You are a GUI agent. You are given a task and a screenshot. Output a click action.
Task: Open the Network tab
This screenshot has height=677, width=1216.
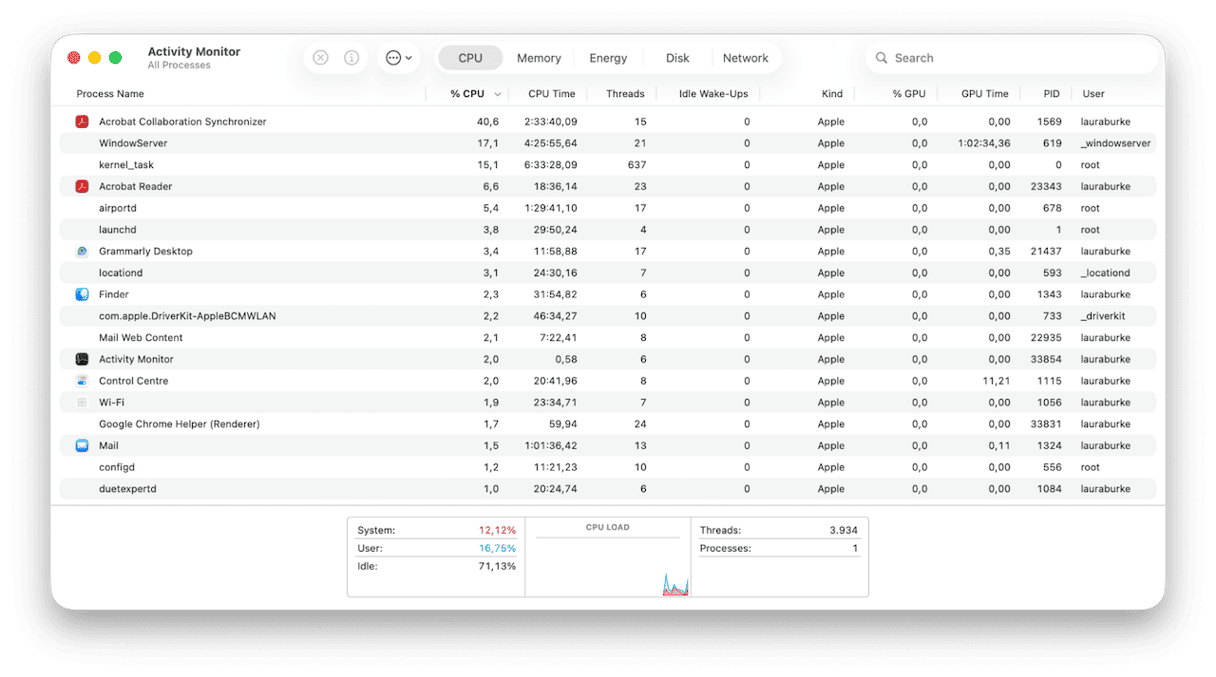[745, 57]
